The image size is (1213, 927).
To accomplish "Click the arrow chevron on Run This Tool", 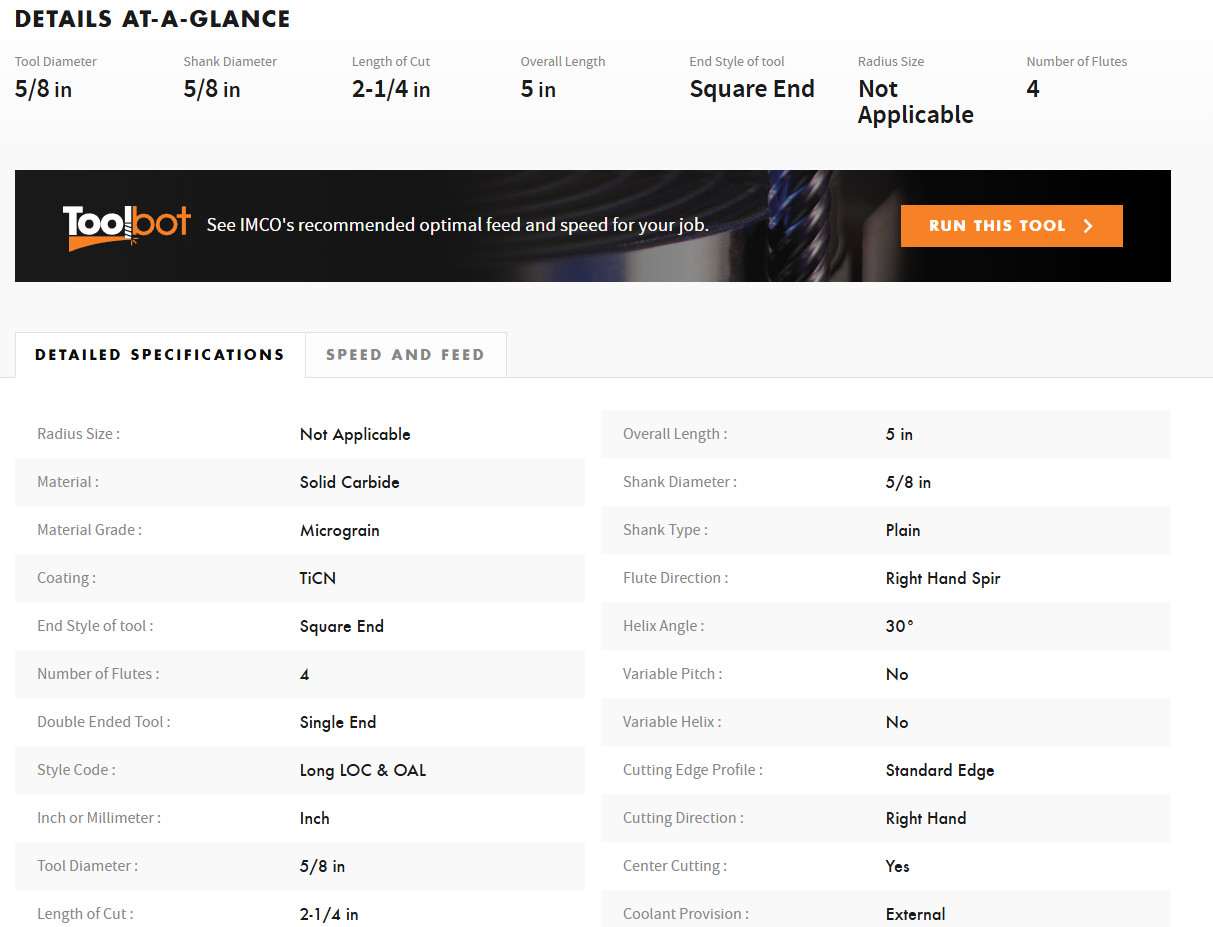I will (x=1088, y=226).
